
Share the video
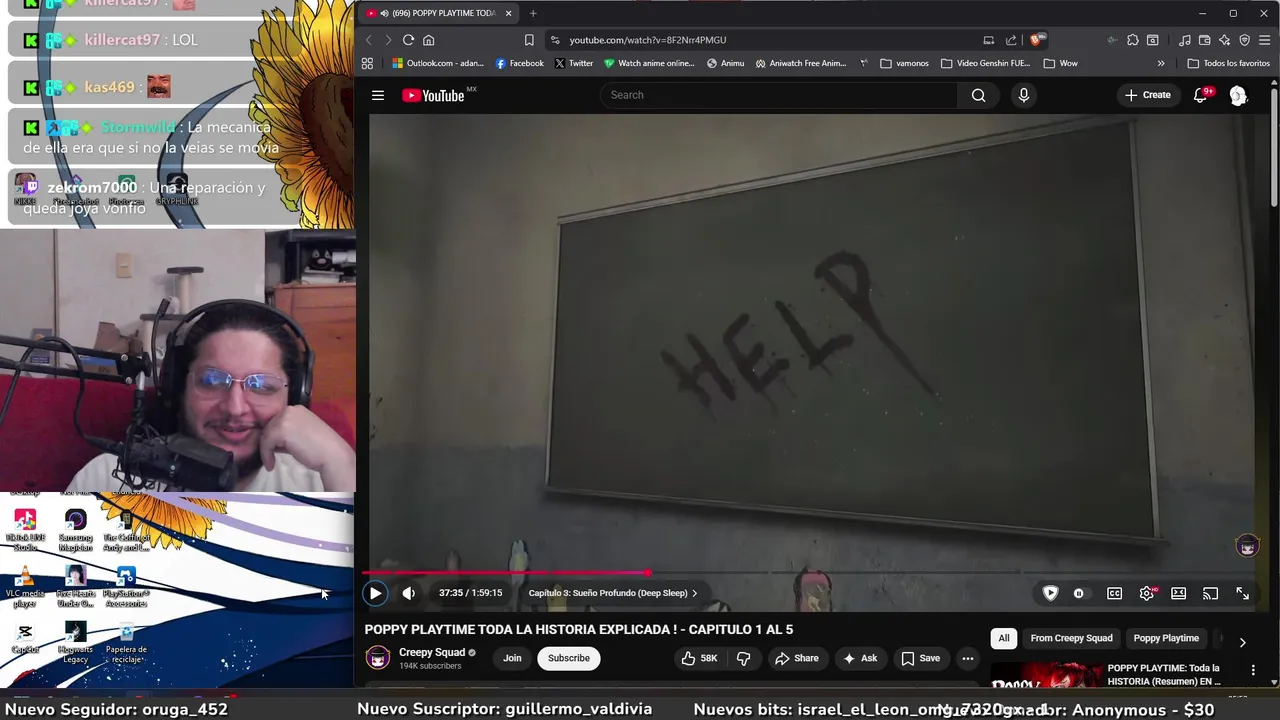(x=796, y=658)
